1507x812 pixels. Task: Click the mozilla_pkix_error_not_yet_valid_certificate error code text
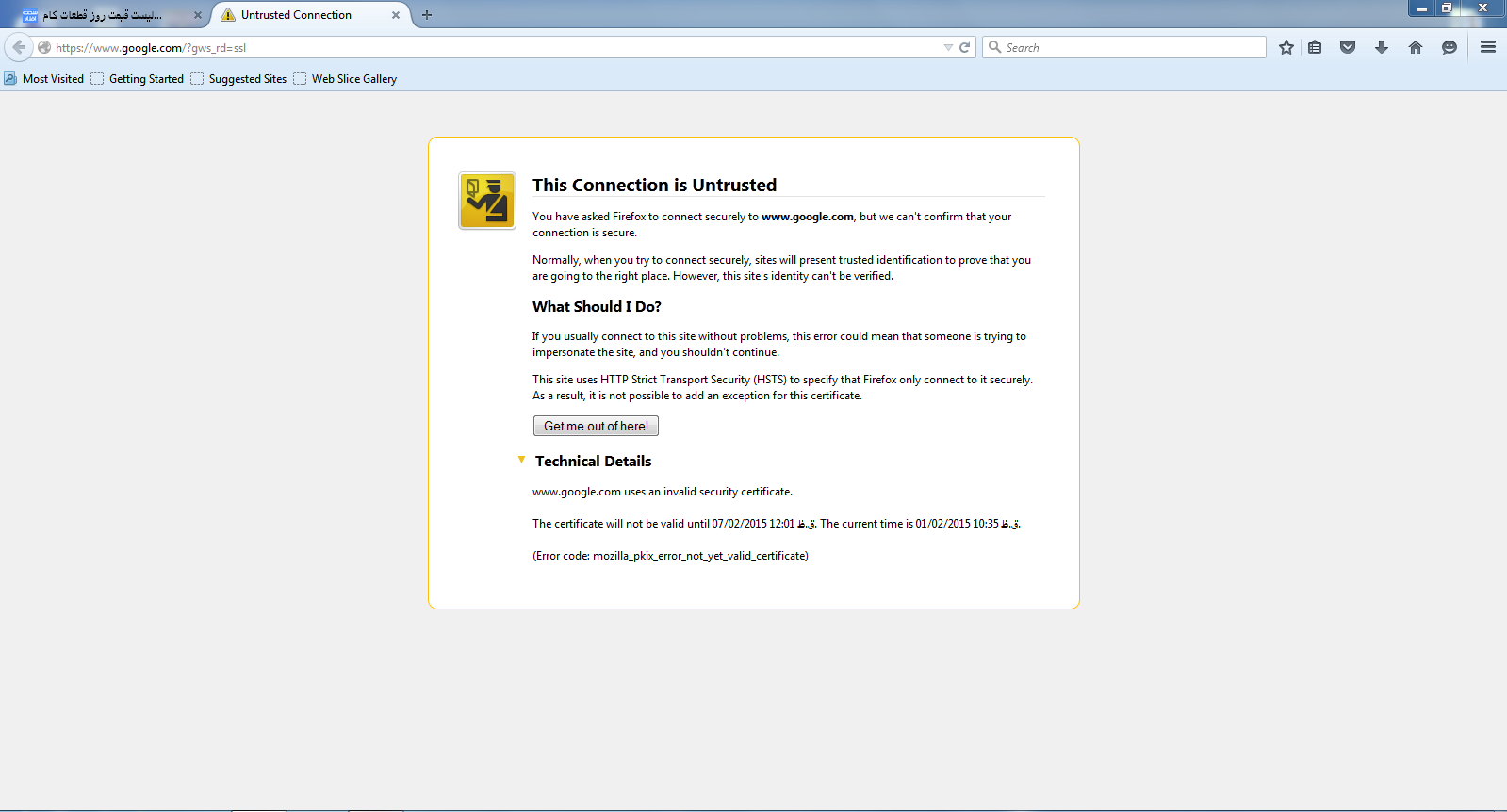pos(698,556)
